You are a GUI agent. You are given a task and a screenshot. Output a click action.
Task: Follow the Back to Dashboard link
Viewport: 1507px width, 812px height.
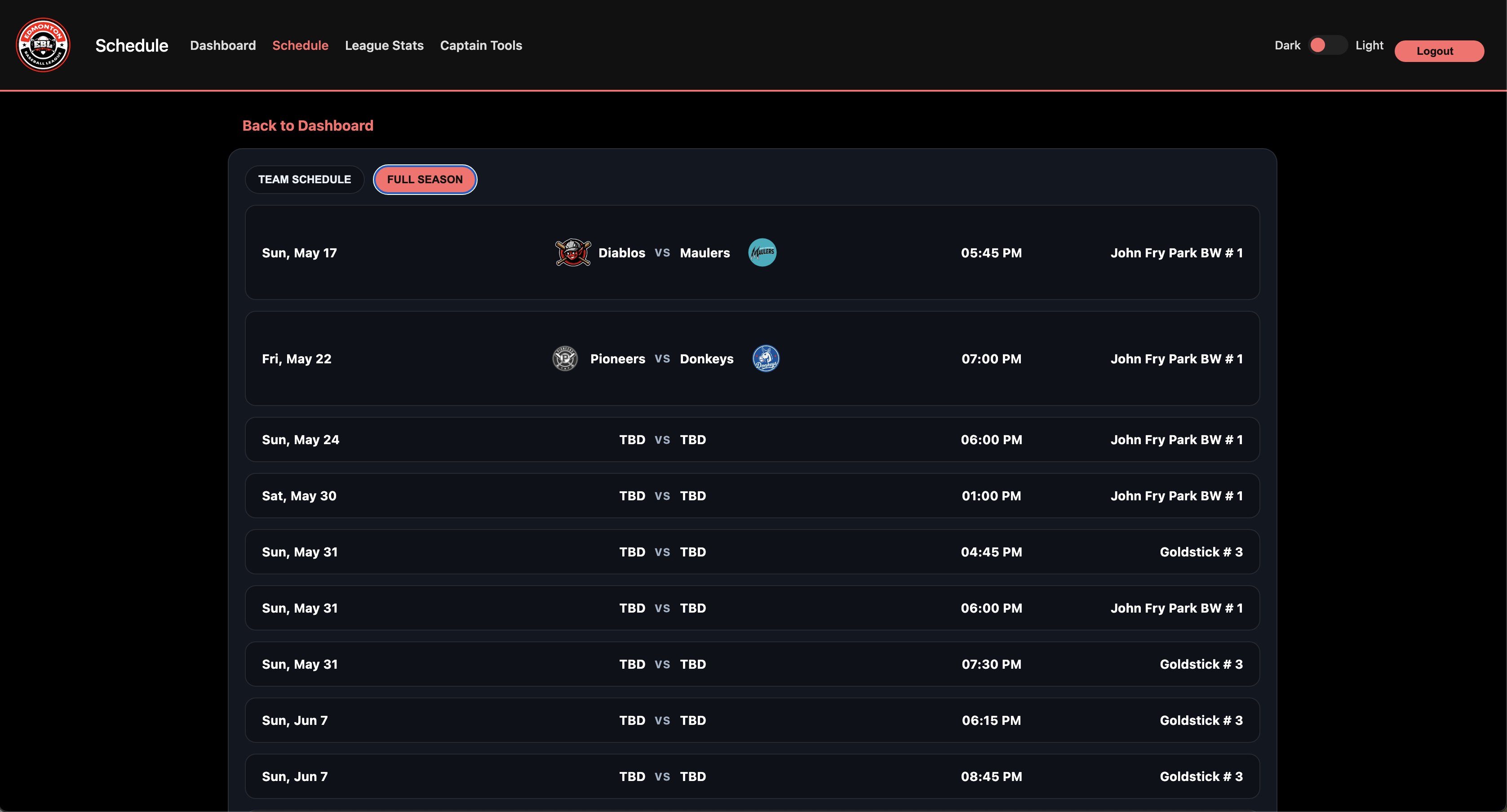click(308, 125)
